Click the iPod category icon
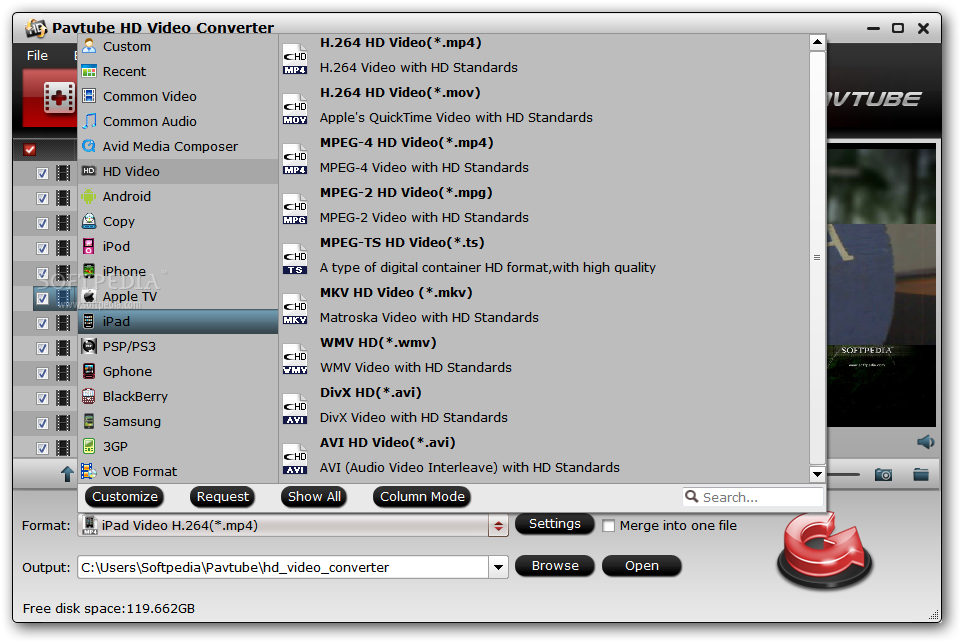 pyautogui.click(x=89, y=246)
